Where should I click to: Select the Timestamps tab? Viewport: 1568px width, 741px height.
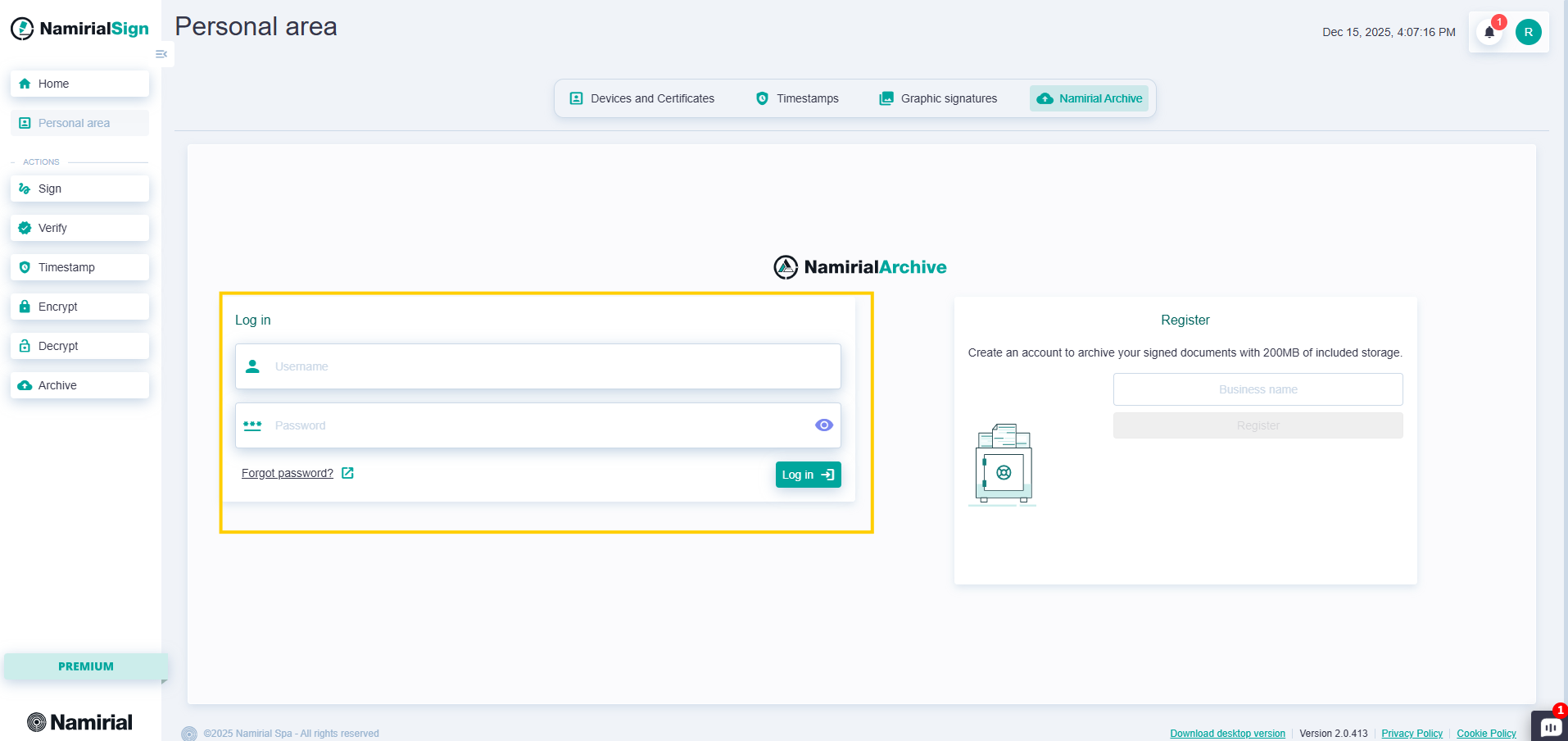click(795, 98)
